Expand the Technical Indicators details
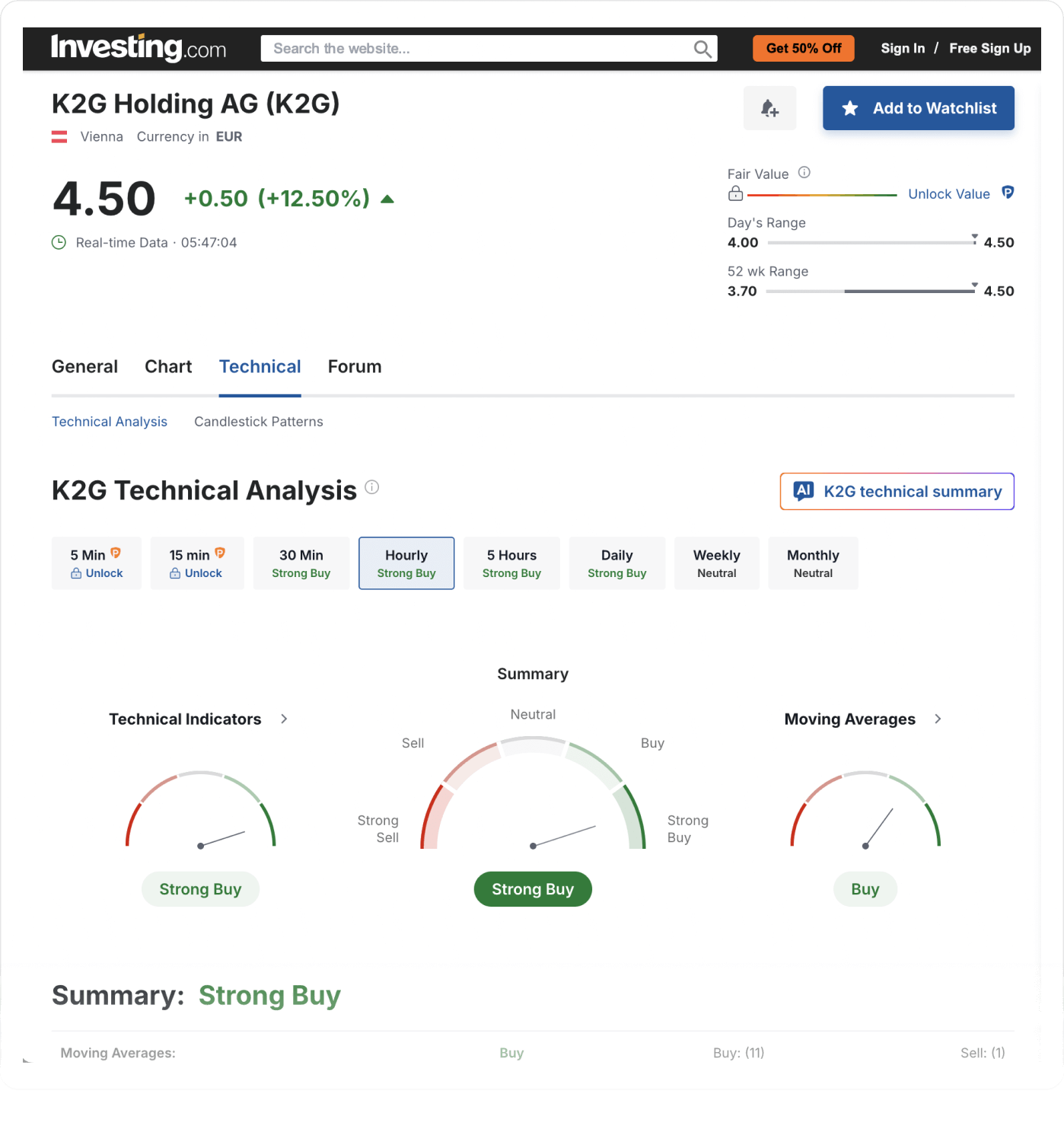The width and height of the screenshot is (1064, 1132). coord(283,719)
